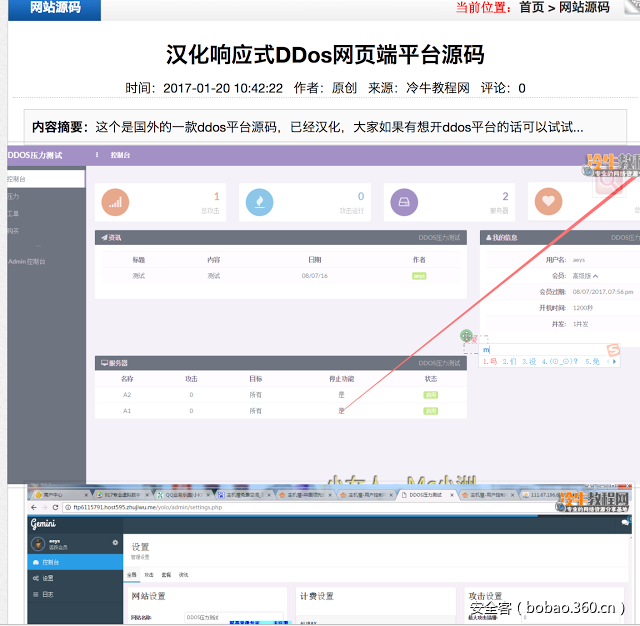This screenshot has height=626, width=640.
Task: Select the 套餐 settings tab
Action: [166, 575]
